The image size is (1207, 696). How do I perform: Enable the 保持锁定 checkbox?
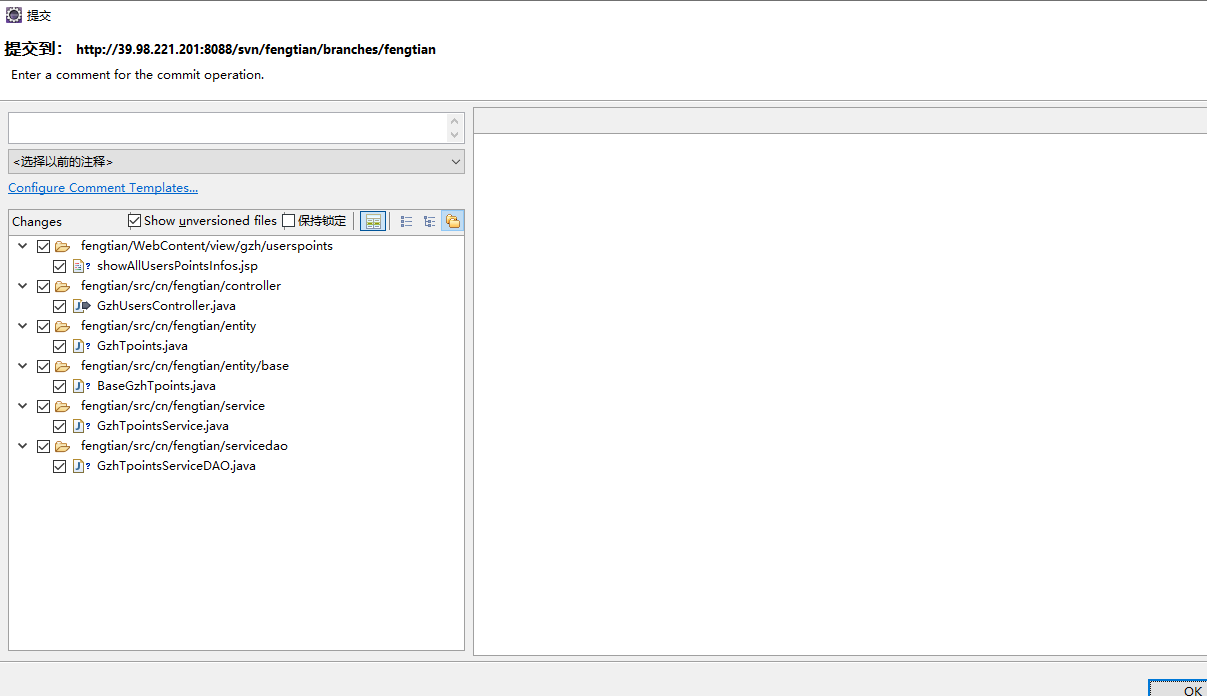289,221
